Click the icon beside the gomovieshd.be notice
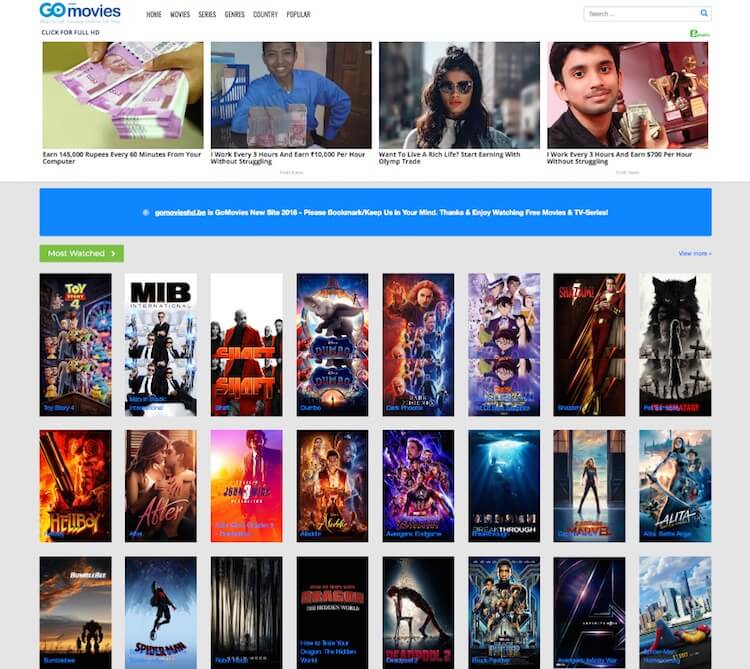This screenshot has width=750, height=669. (146, 213)
